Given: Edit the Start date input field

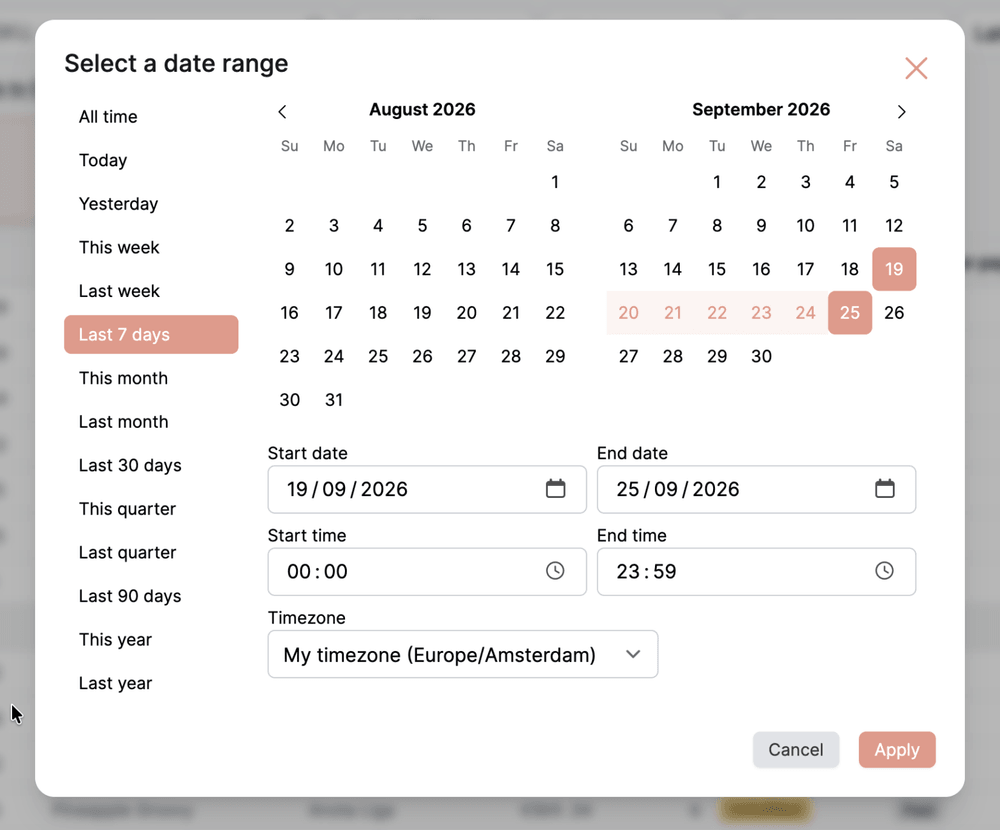Looking at the screenshot, I should [427, 489].
